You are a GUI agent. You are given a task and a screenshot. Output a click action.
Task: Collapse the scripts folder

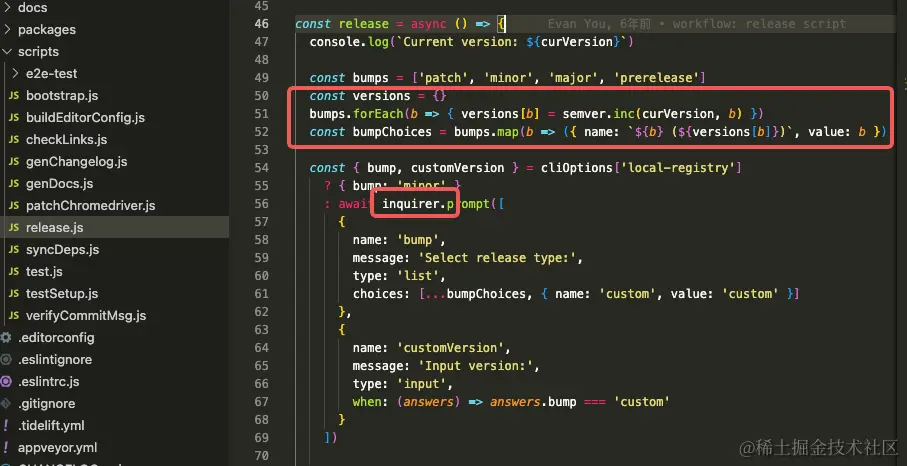pyautogui.click(x=38, y=51)
